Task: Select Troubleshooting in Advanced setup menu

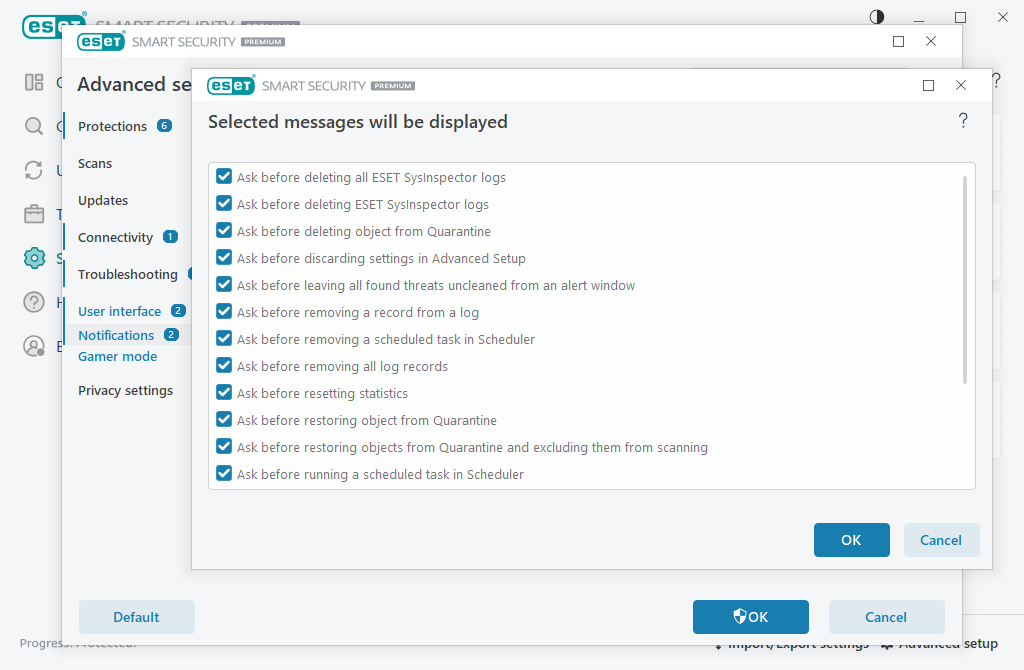Action: tap(128, 274)
